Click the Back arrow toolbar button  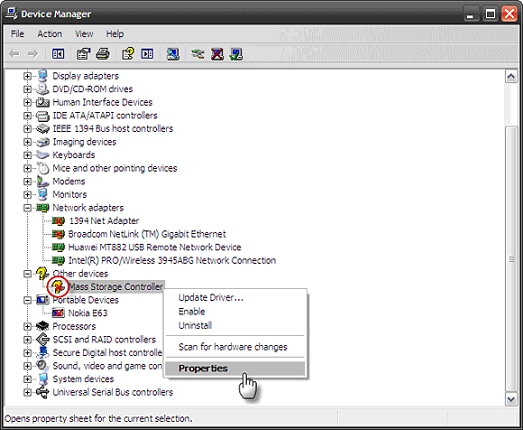pos(14,54)
